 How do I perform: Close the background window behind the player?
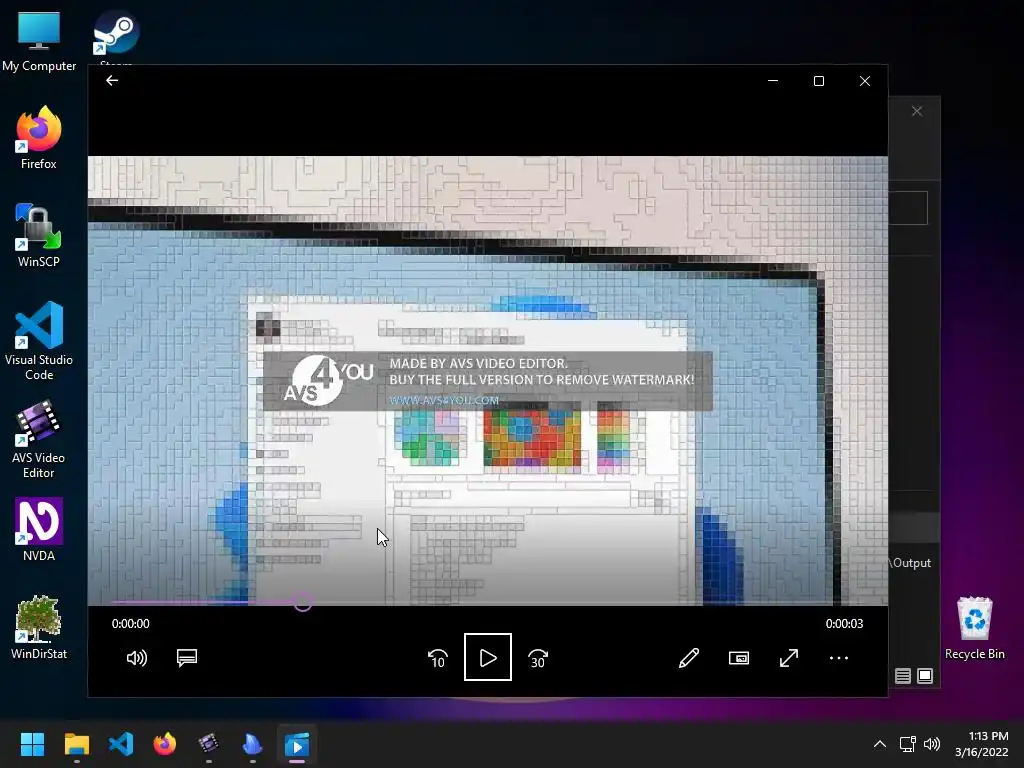tap(917, 111)
